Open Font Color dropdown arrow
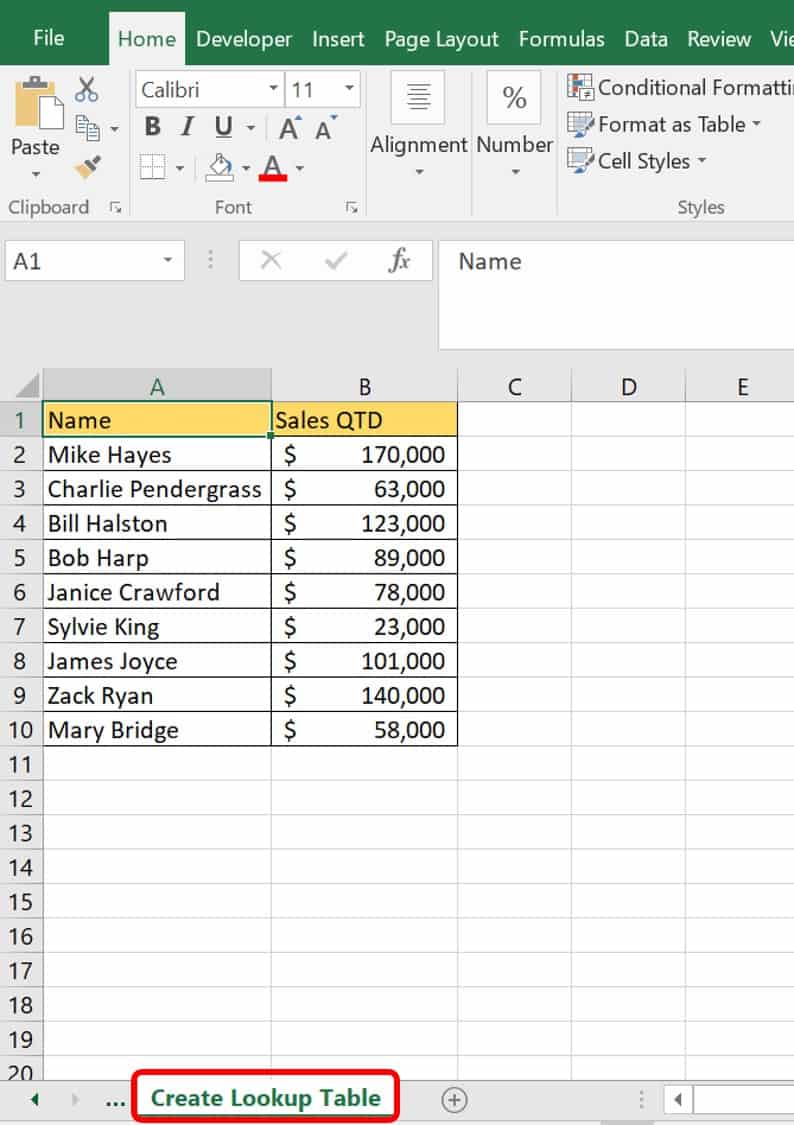 tap(300, 169)
